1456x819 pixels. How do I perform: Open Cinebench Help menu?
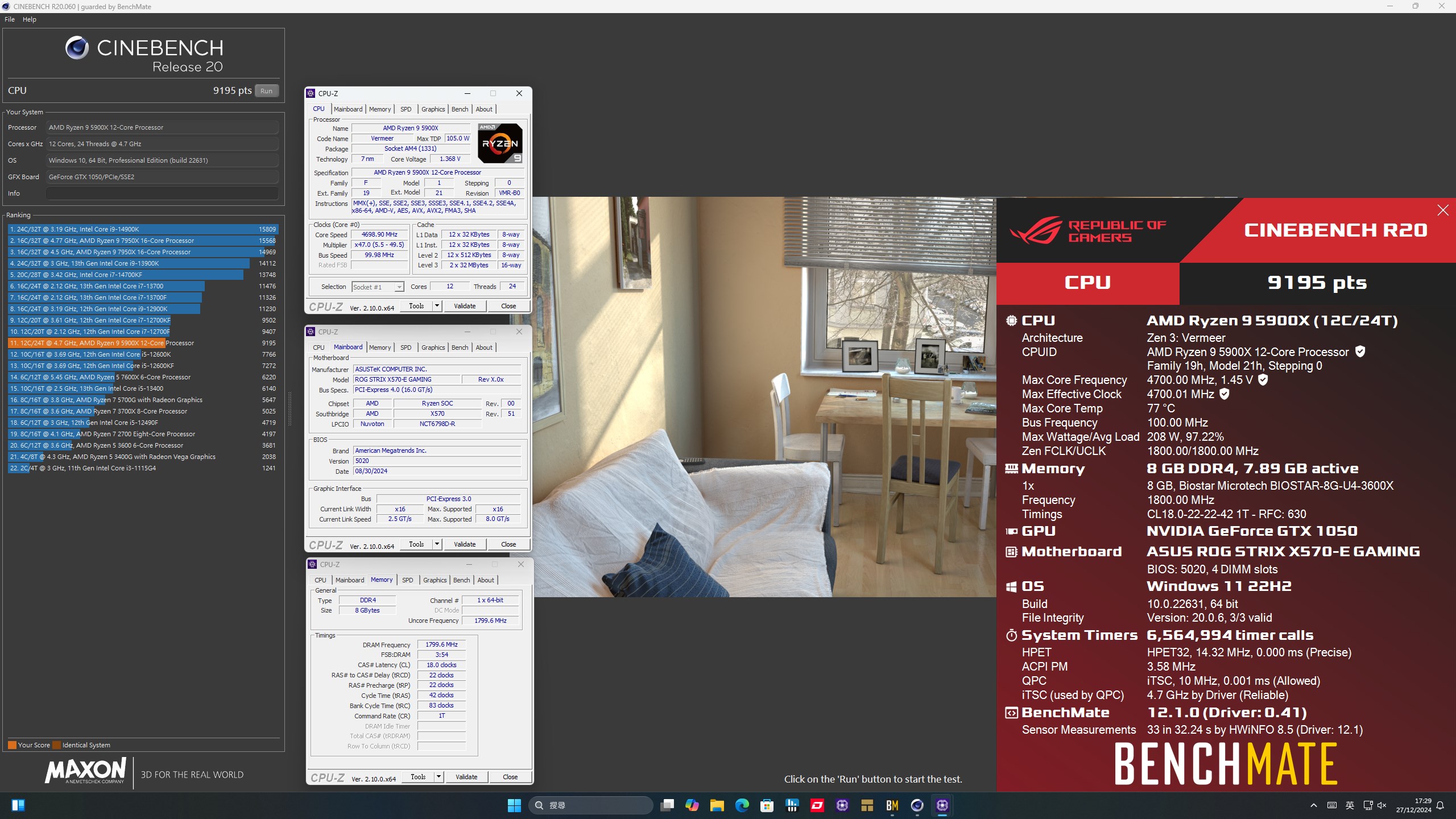pos(30,19)
